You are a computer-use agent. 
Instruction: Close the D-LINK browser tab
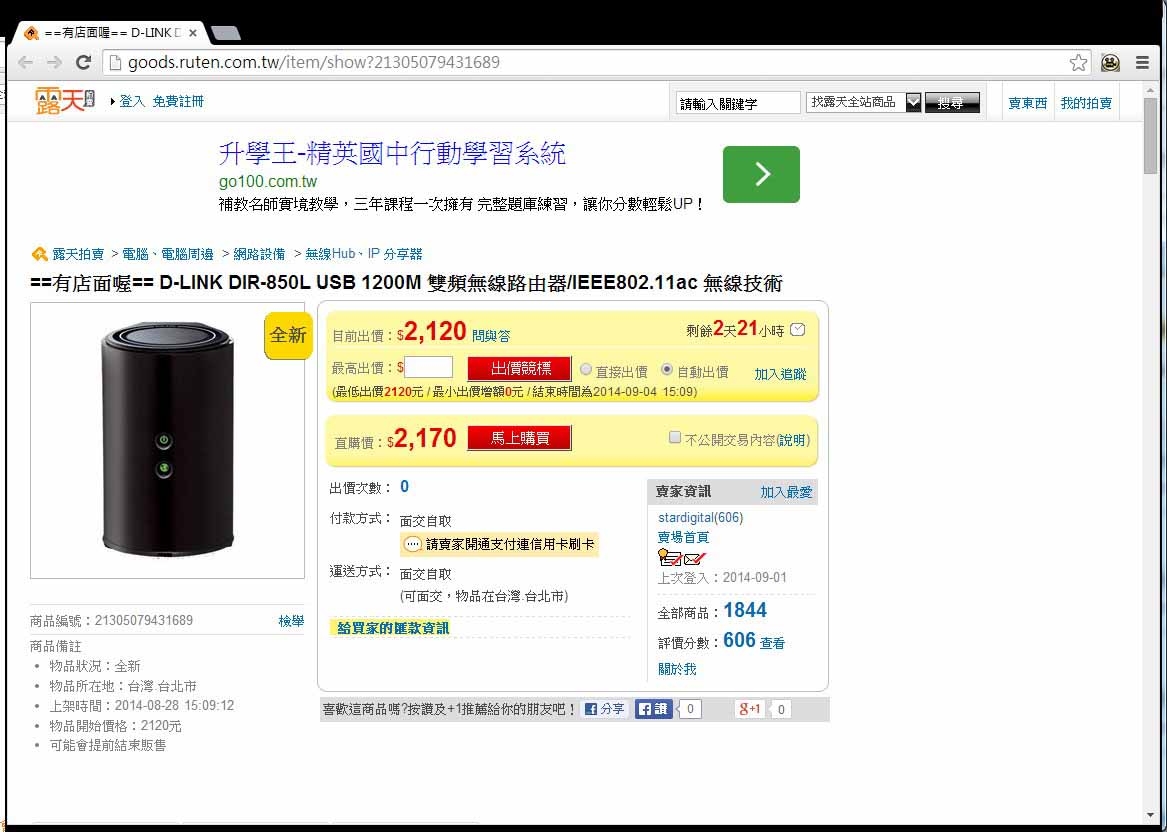coord(193,33)
